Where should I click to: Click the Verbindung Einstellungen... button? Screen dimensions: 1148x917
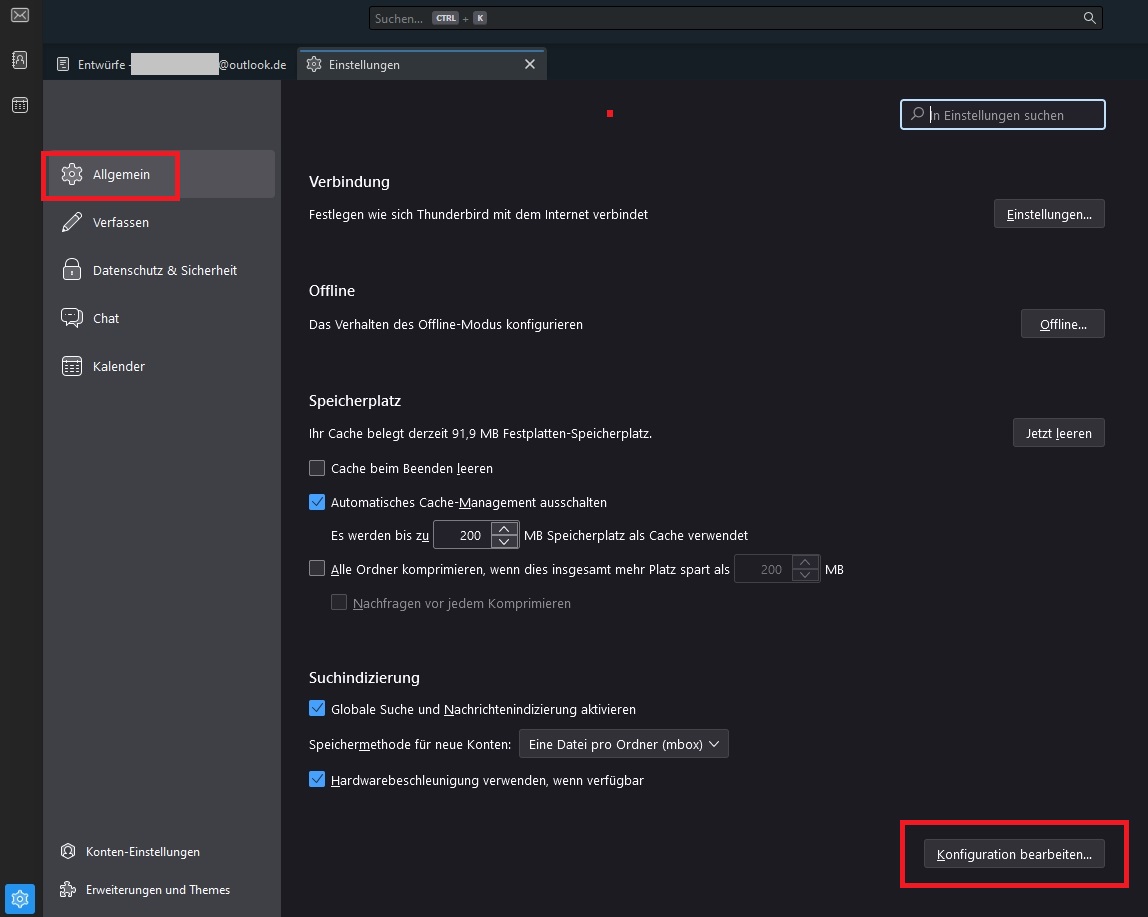coord(1049,214)
